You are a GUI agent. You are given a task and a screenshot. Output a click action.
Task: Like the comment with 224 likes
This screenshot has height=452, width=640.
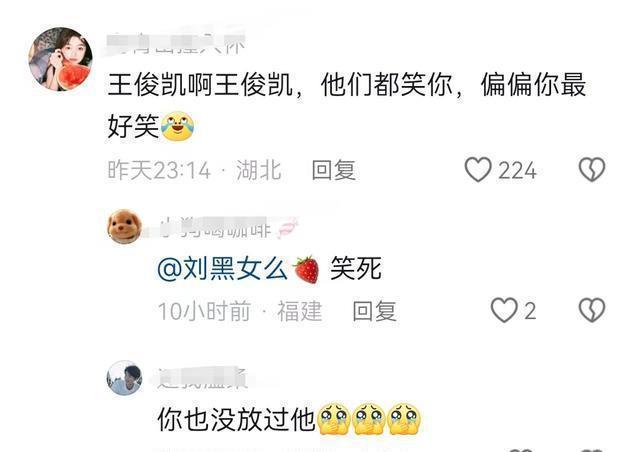pyautogui.click(x=478, y=169)
